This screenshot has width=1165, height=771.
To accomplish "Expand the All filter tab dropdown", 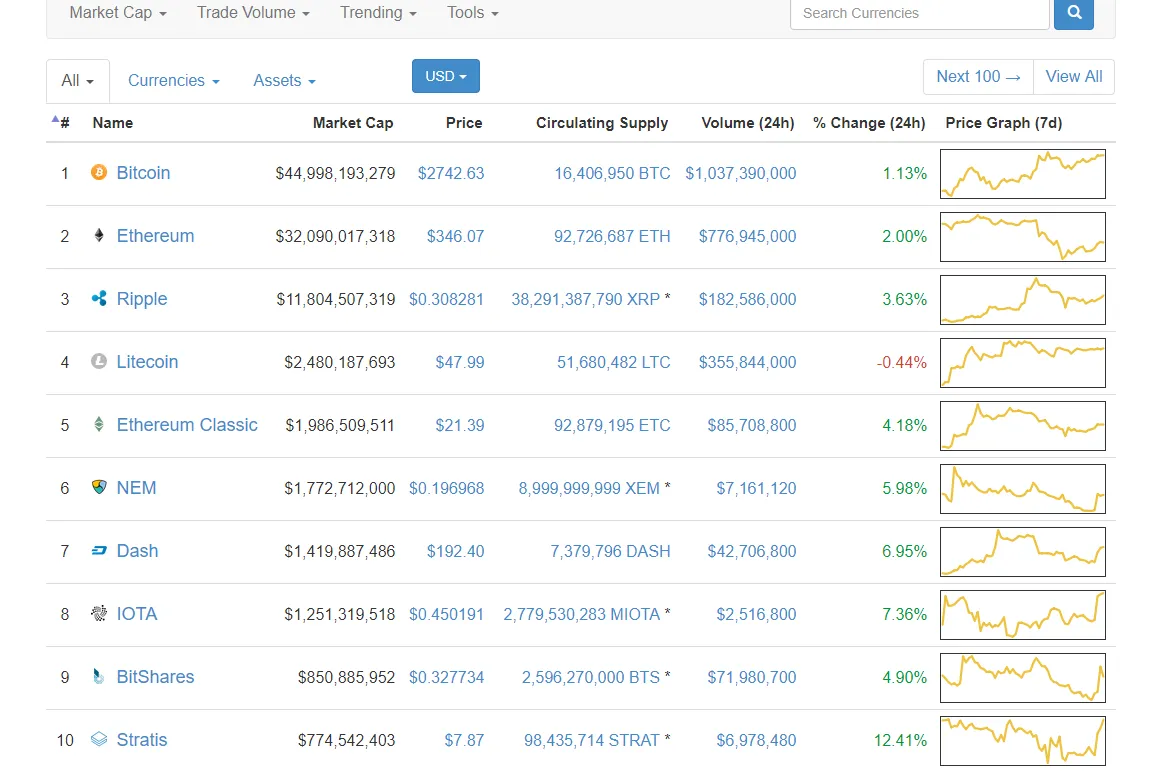I will 77,80.
